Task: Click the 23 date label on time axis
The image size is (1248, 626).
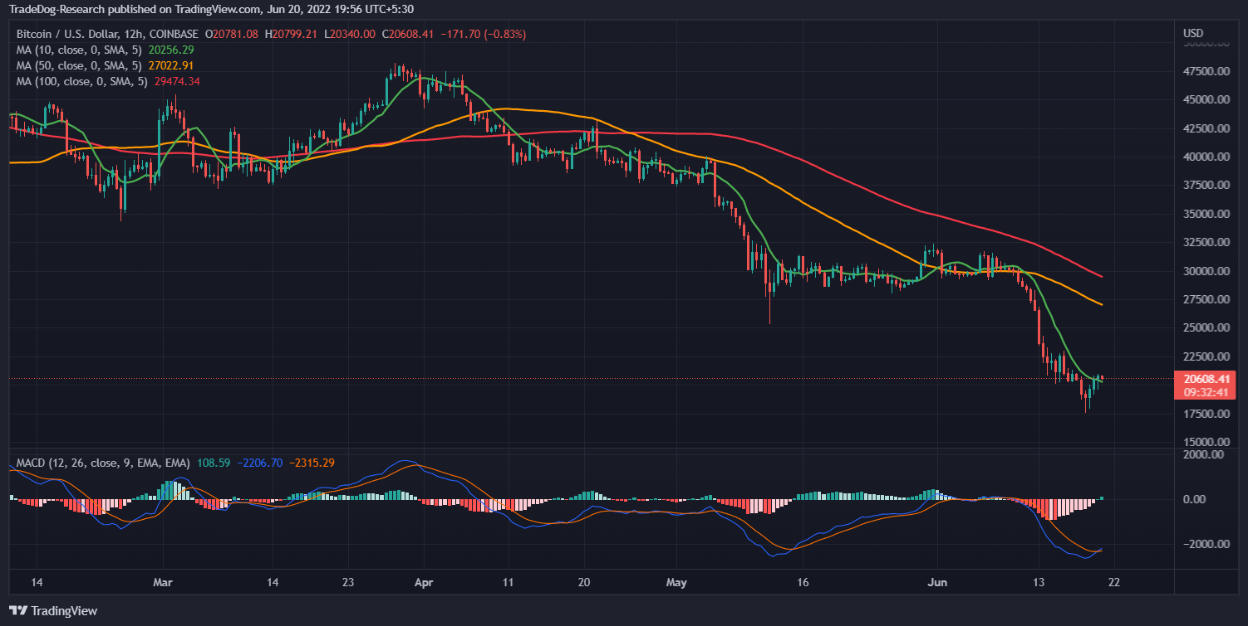Action: coord(347,581)
